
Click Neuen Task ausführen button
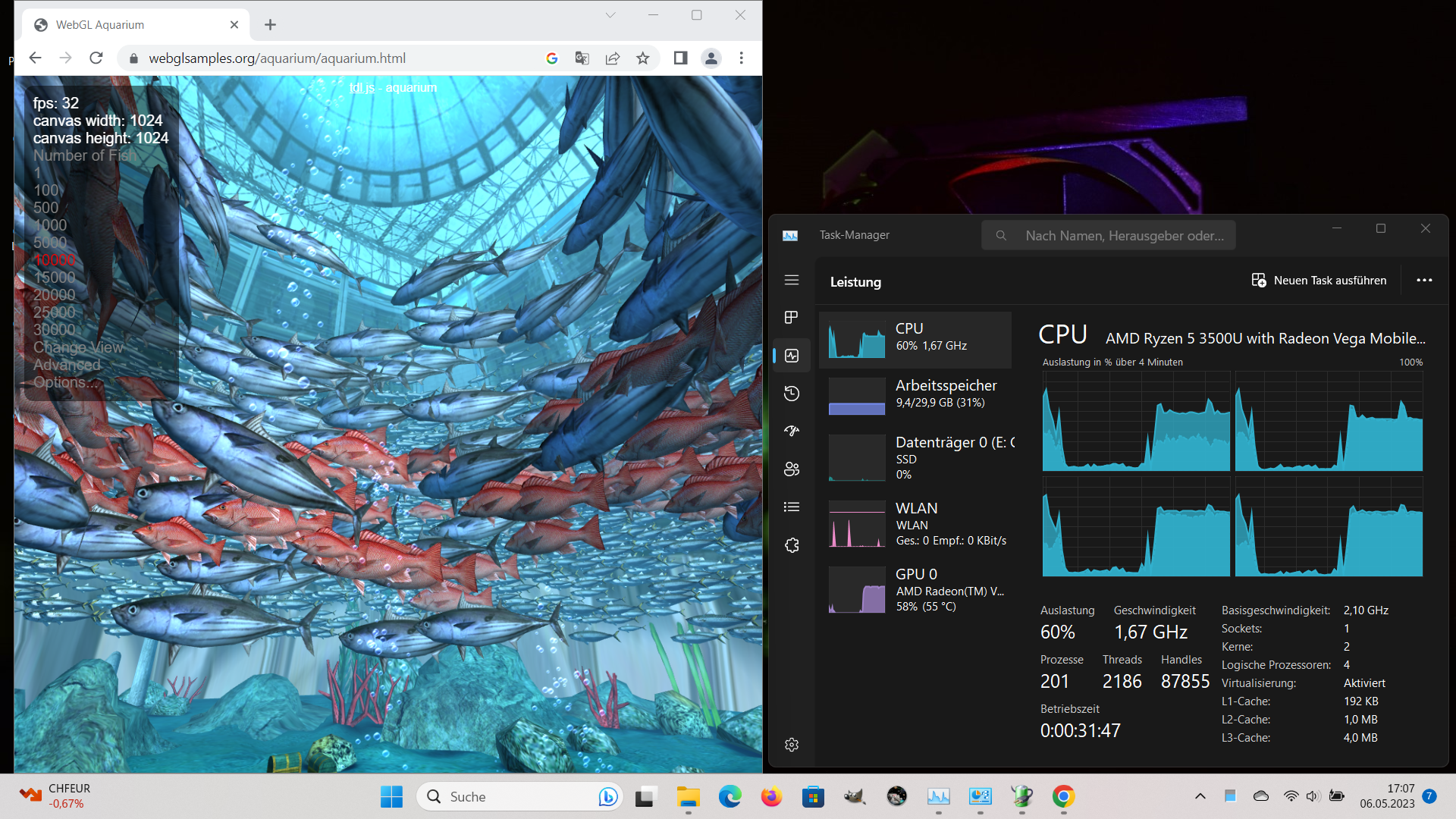pos(1319,281)
